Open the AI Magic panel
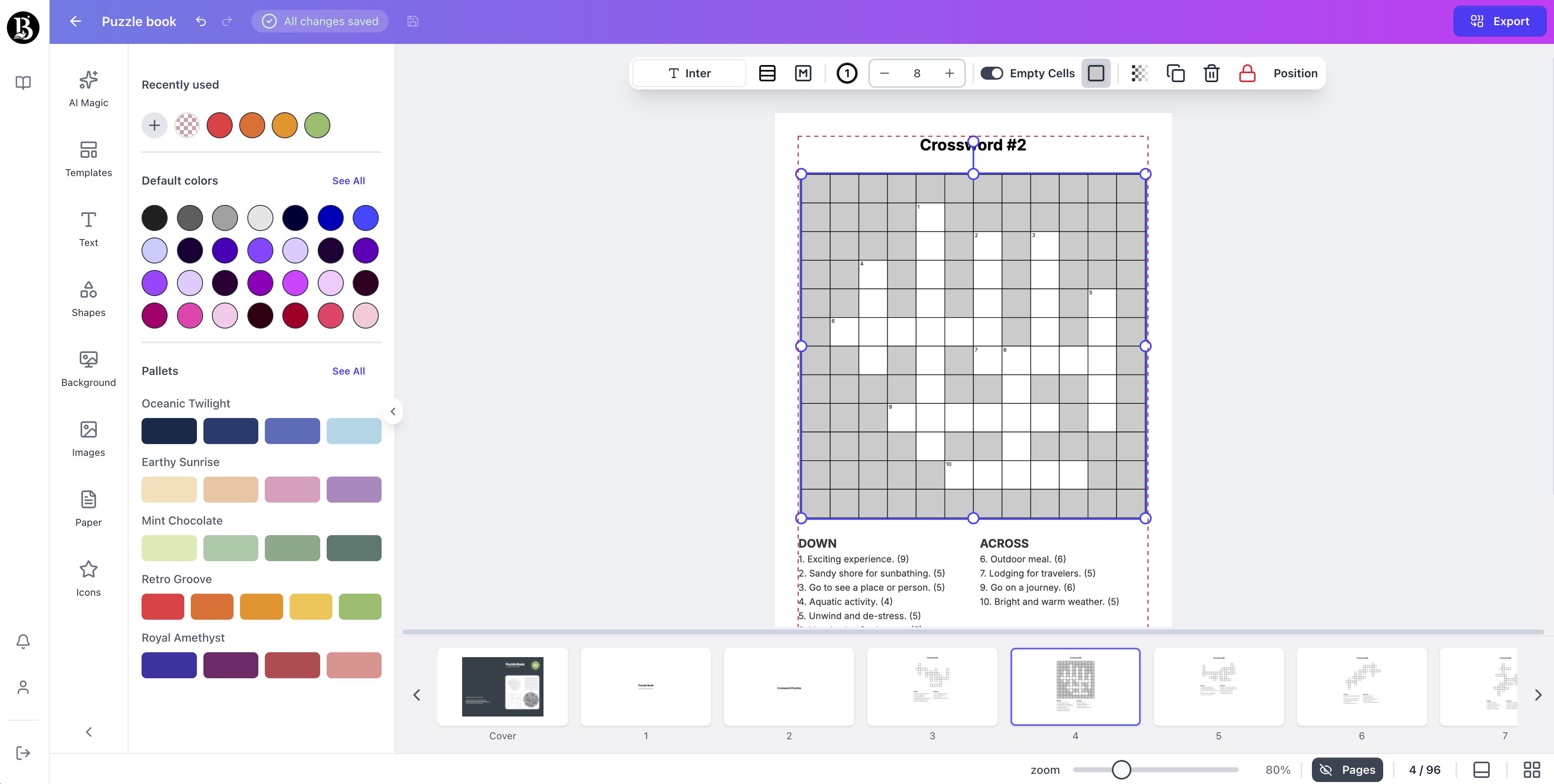This screenshot has width=1554, height=784. click(88, 89)
